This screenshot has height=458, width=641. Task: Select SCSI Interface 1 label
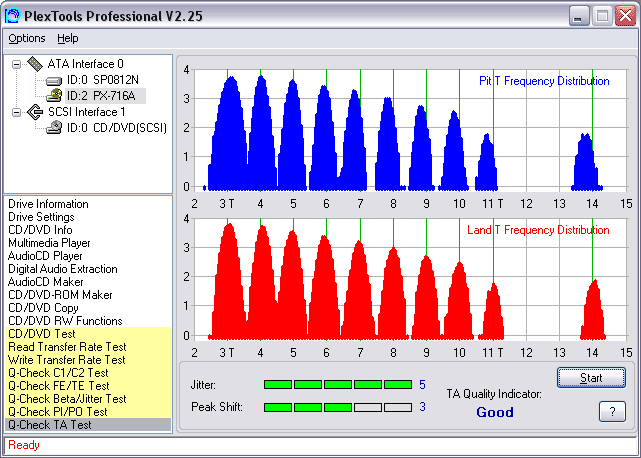coord(87,112)
